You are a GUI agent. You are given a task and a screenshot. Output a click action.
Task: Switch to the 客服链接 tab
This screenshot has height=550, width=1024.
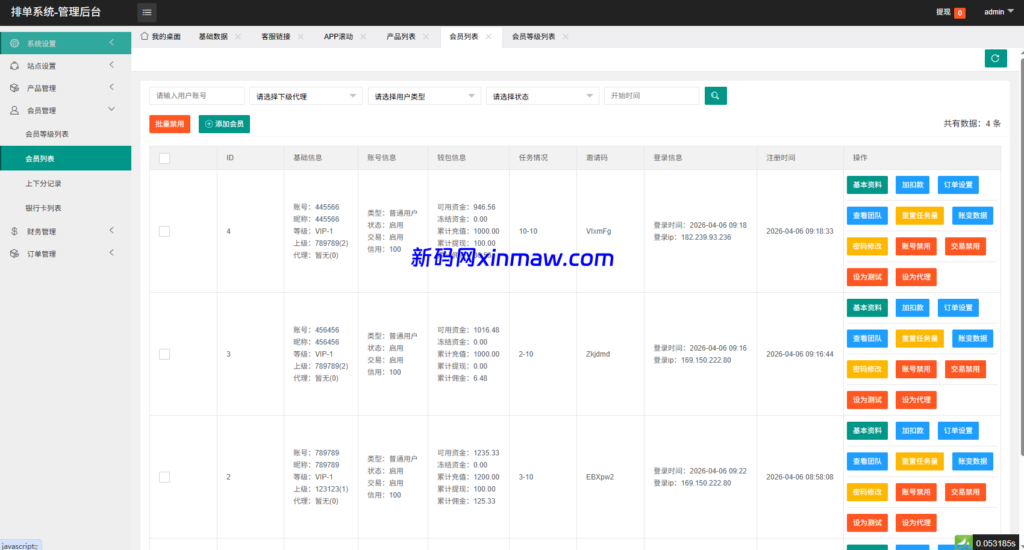(276, 37)
